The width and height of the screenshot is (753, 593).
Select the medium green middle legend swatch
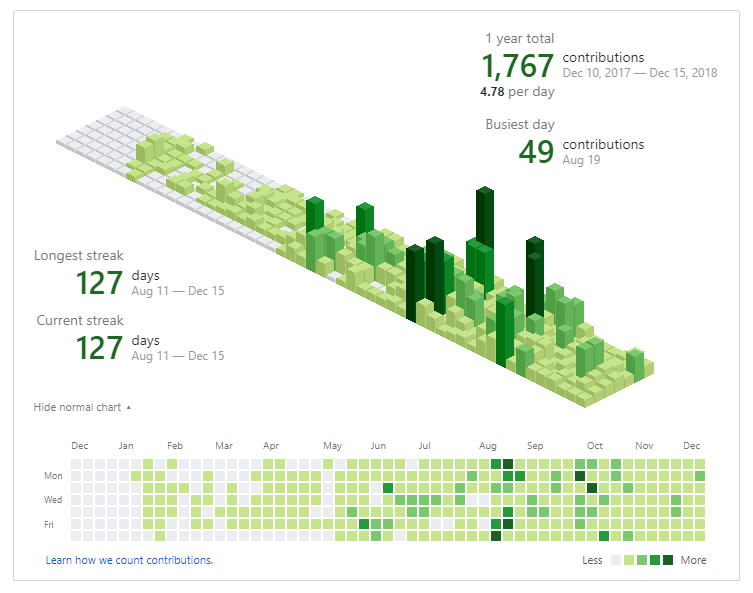tap(642, 560)
